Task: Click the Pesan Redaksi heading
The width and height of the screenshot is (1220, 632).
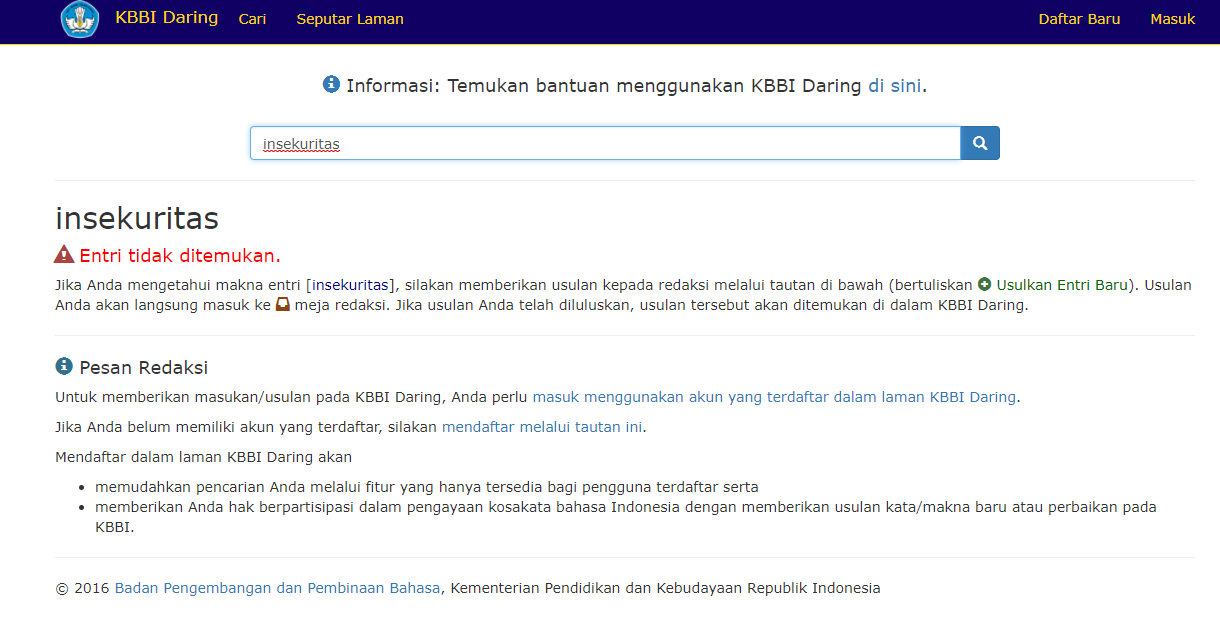Action: 143,367
